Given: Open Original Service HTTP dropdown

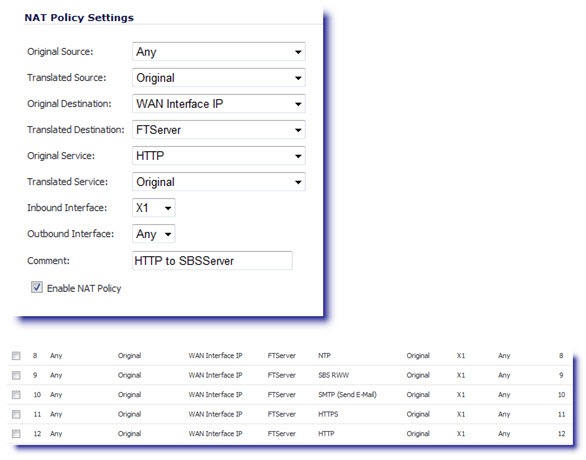Looking at the screenshot, I should coord(219,156).
